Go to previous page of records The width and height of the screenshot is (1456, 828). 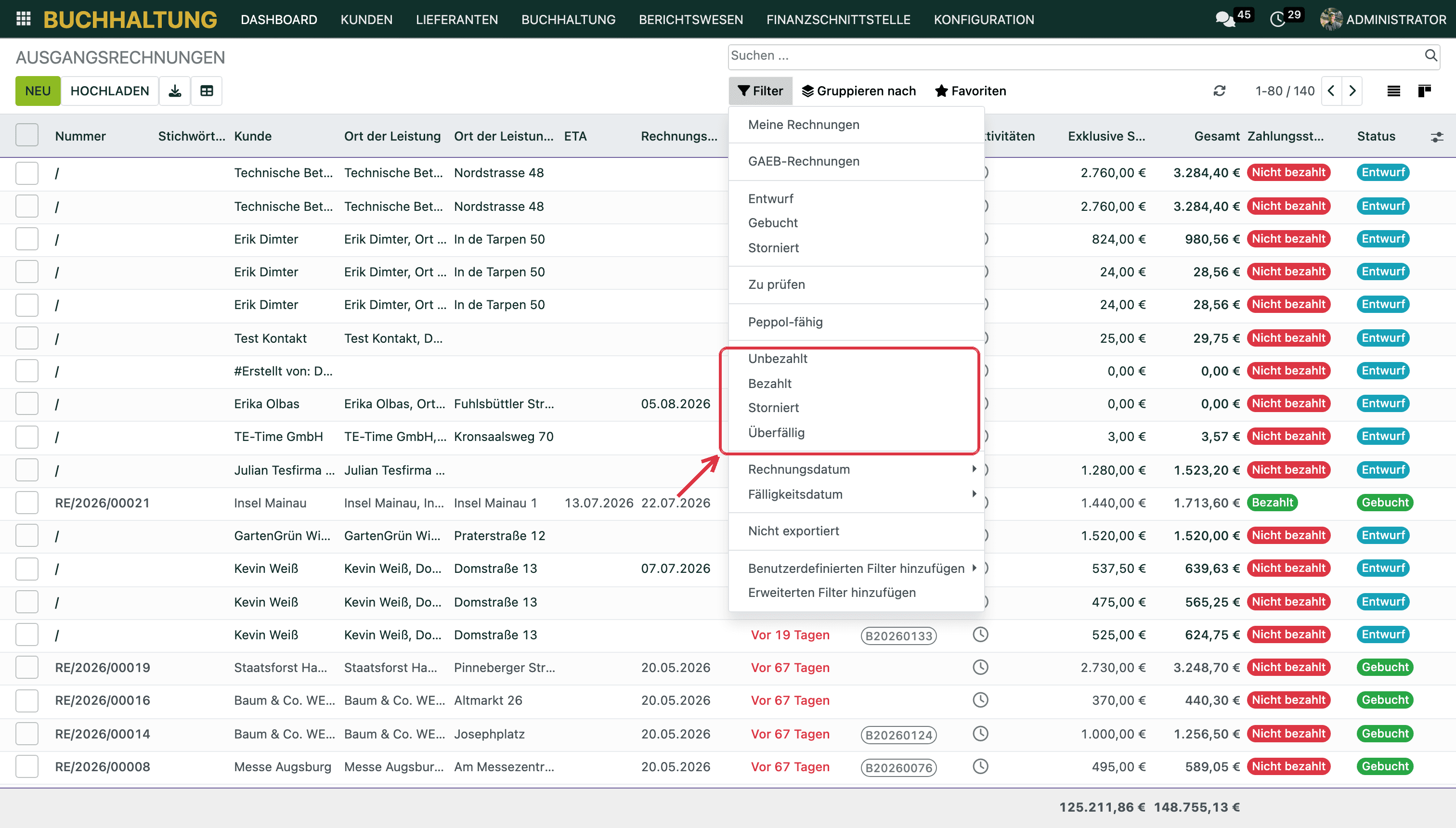(x=1331, y=91)
